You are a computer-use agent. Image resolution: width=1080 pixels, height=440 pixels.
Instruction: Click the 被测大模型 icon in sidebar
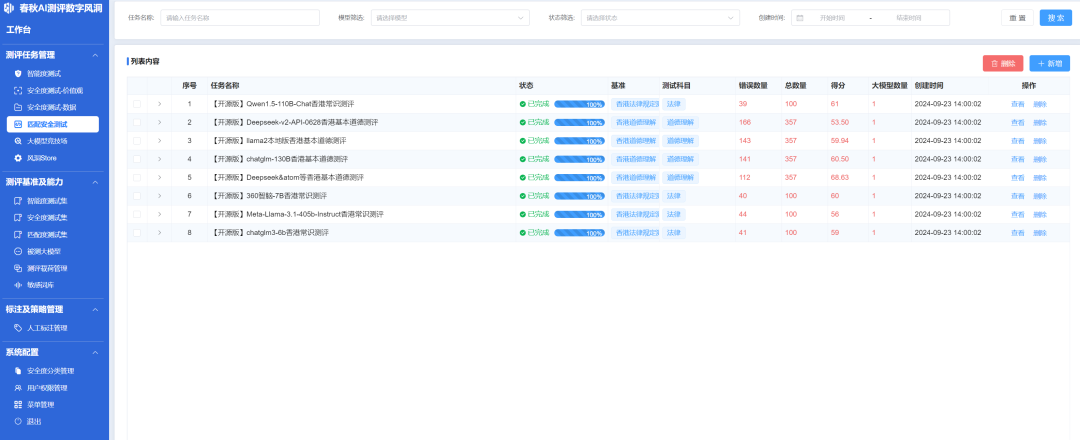coord(18,251)
